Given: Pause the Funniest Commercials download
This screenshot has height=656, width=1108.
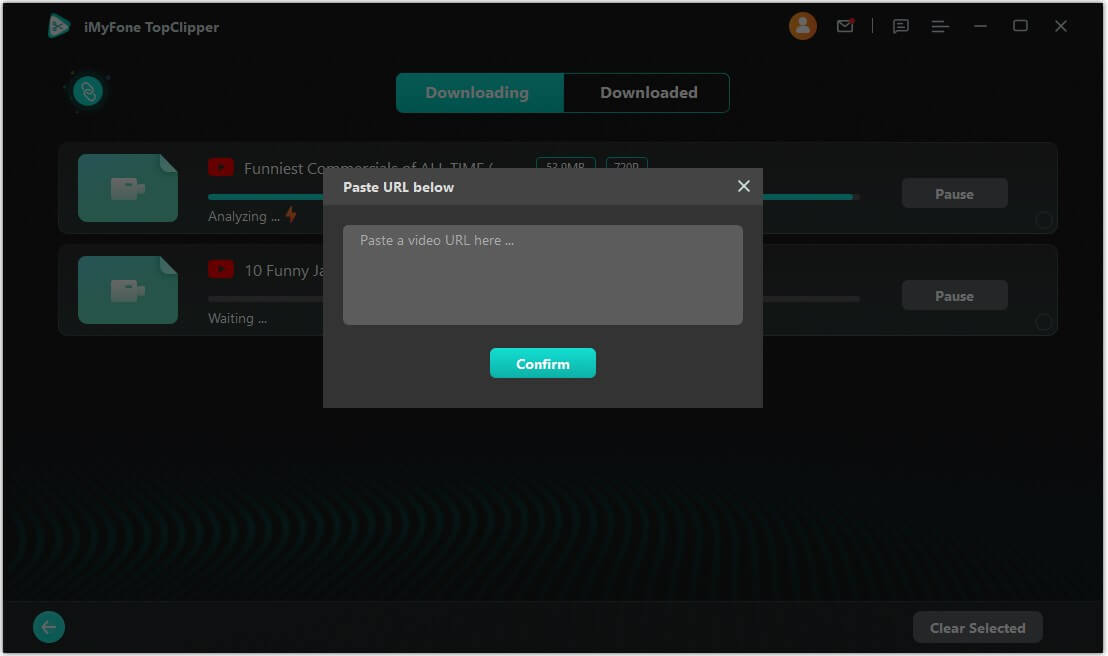Looking at the screenshot, I should [954, 194].
